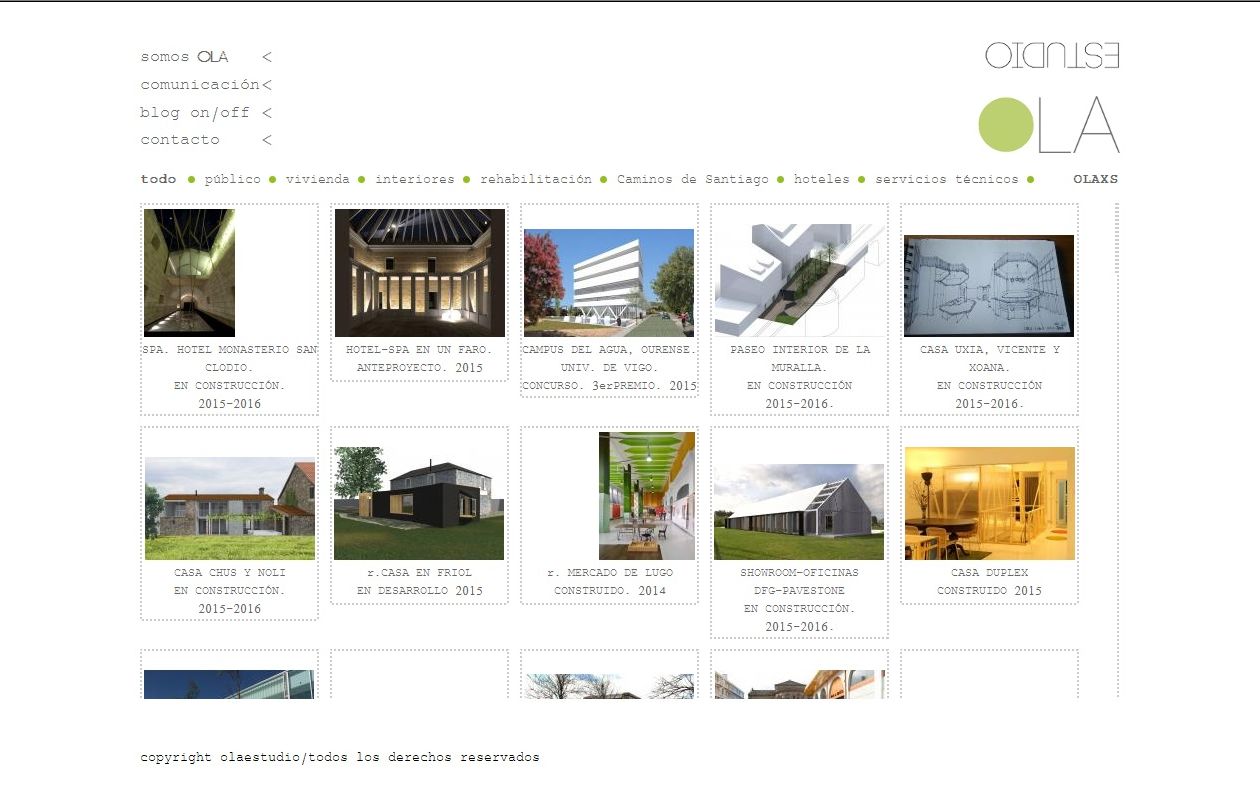Select the 'todo' filter tab

[x=158, y=180]
